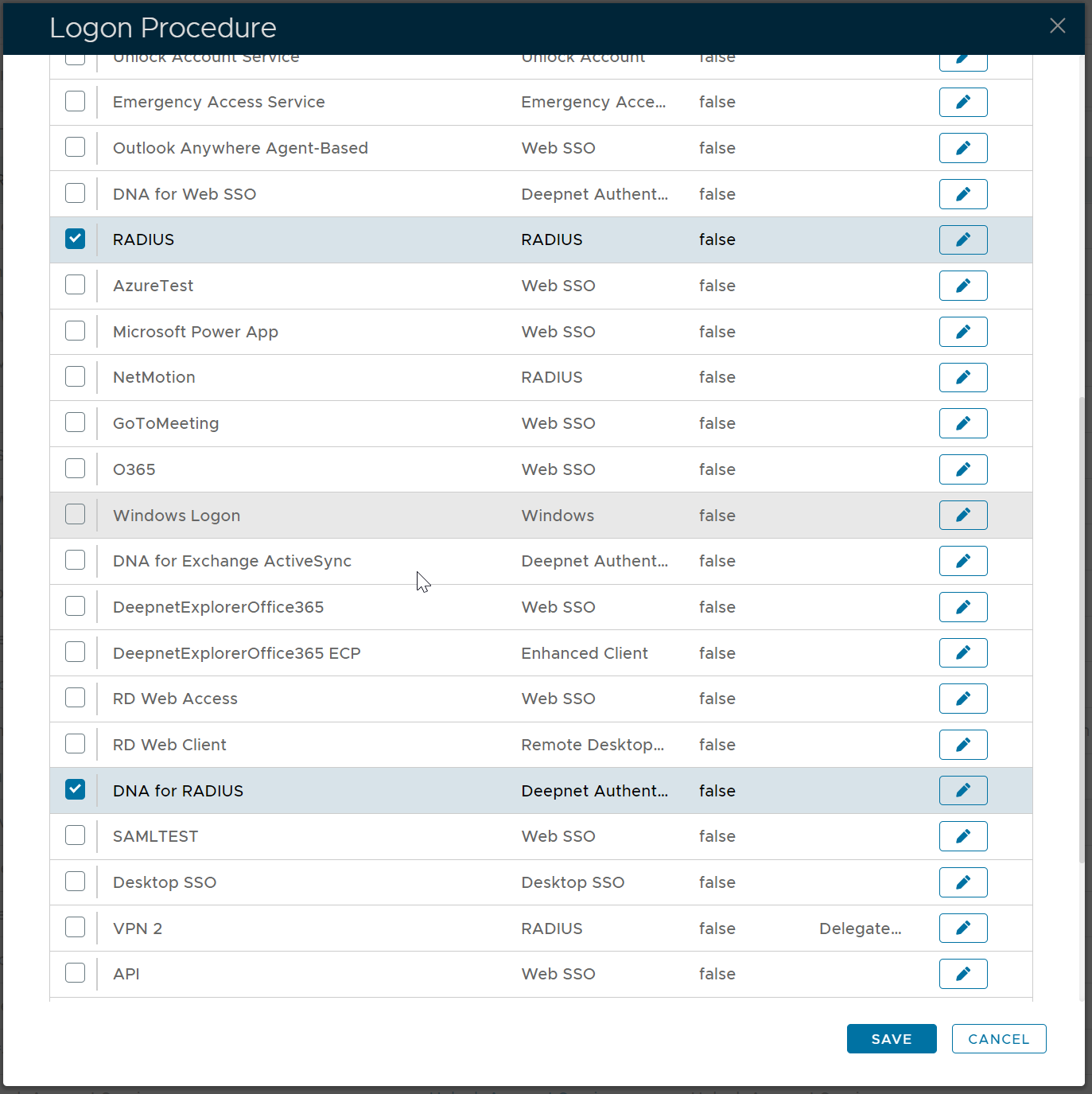Open edit pencil for RADIUS row

tap(962, 239)
